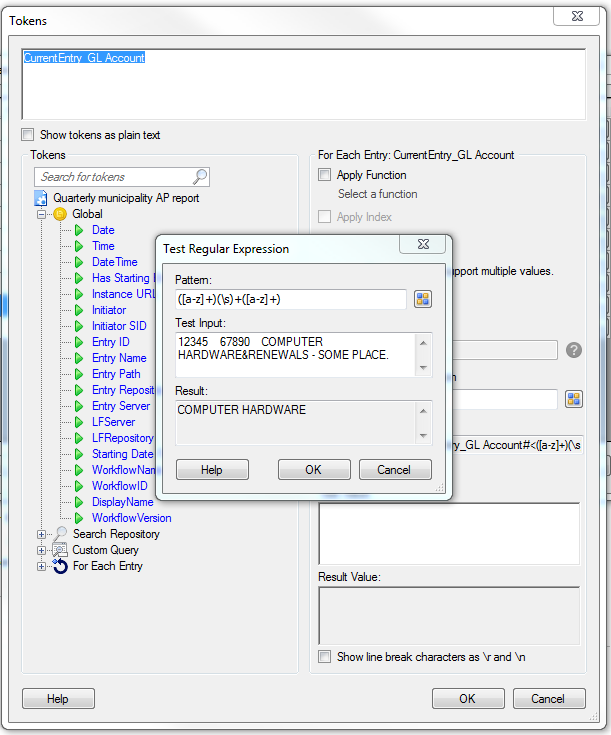Screen dimensions: 611x735
Task: Click the token expression box at top
Action: tap(304, 84)
